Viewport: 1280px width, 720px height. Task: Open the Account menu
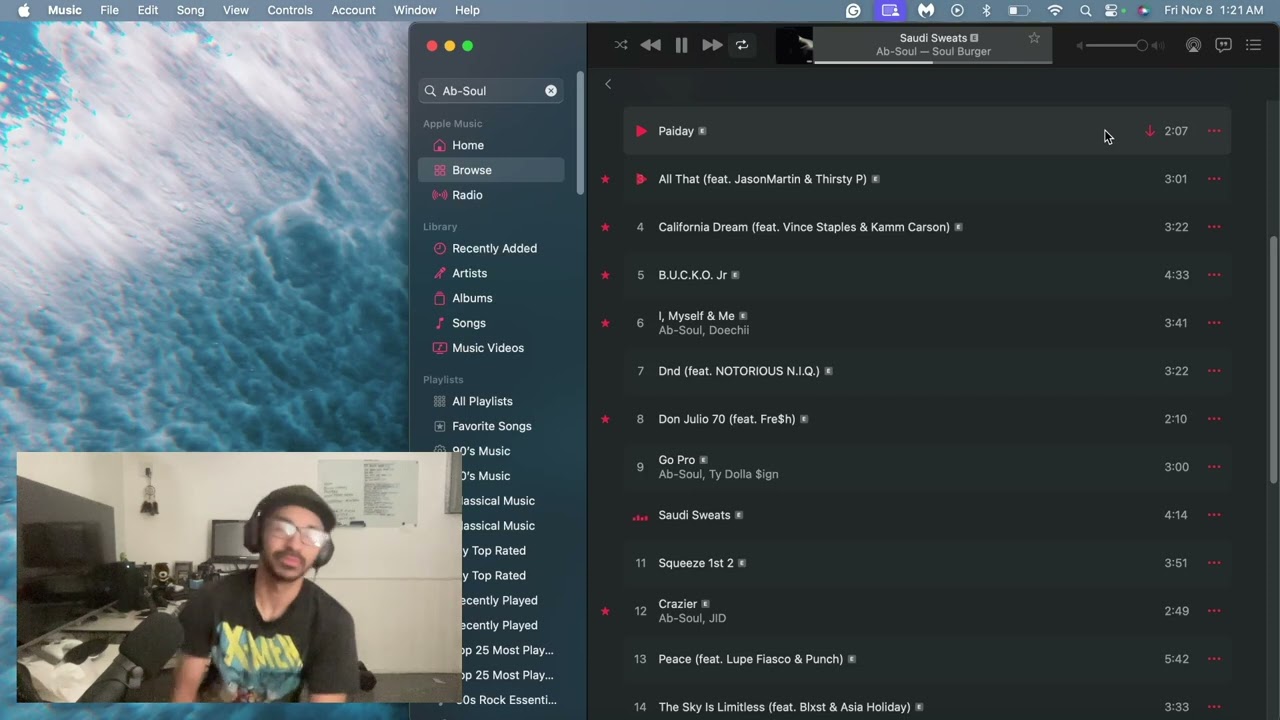click(354, 10)
